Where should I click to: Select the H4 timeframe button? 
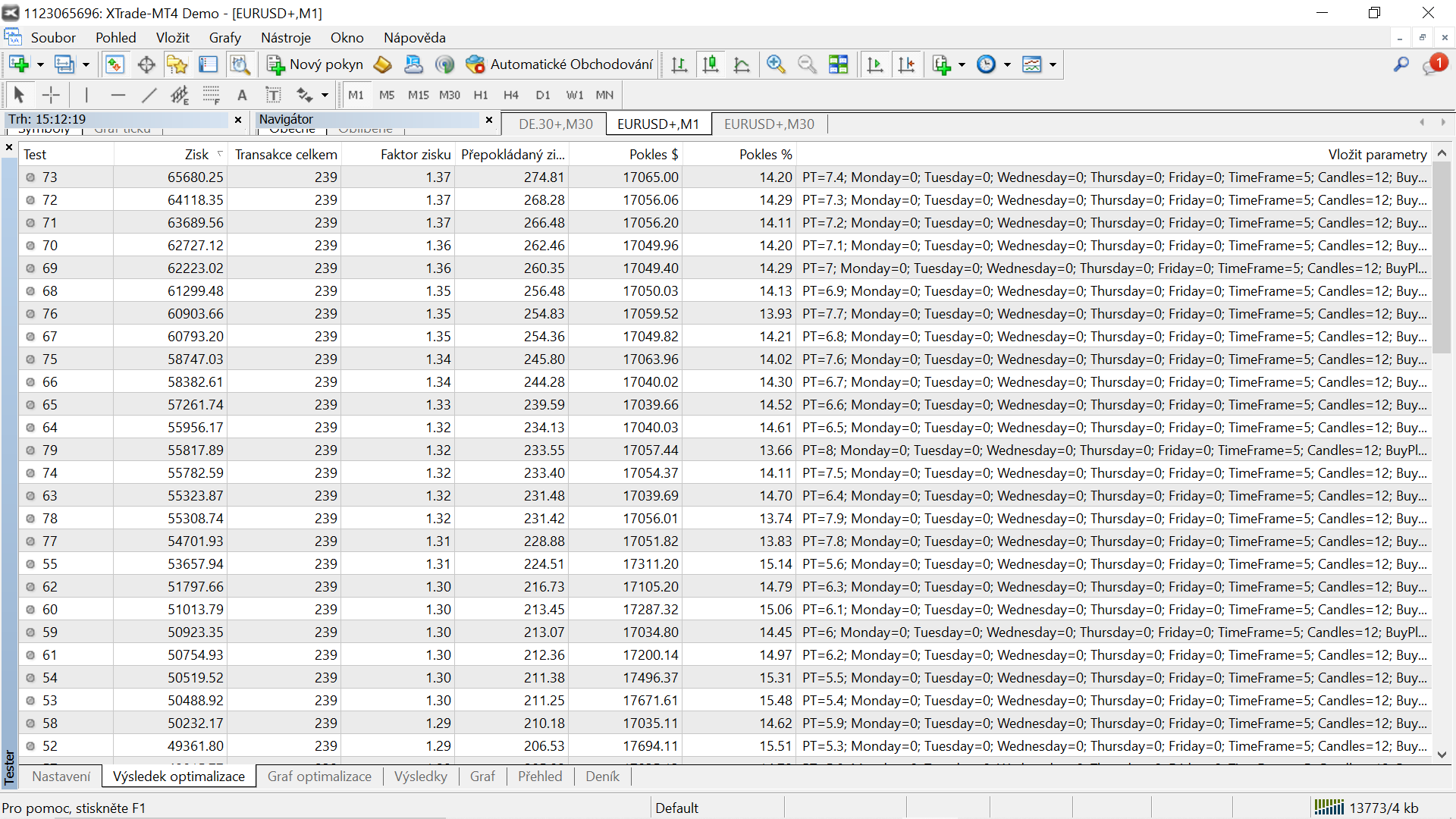tap(510, 95)
